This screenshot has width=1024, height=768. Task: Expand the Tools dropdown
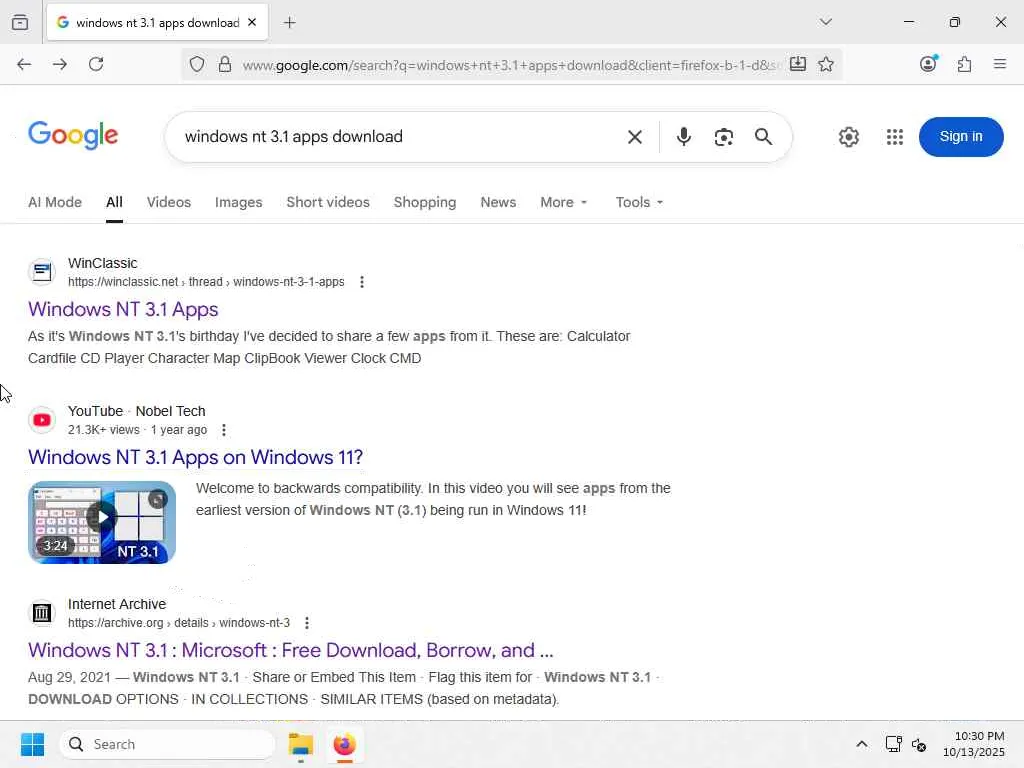pyautogui.click(x=639, y=202)
